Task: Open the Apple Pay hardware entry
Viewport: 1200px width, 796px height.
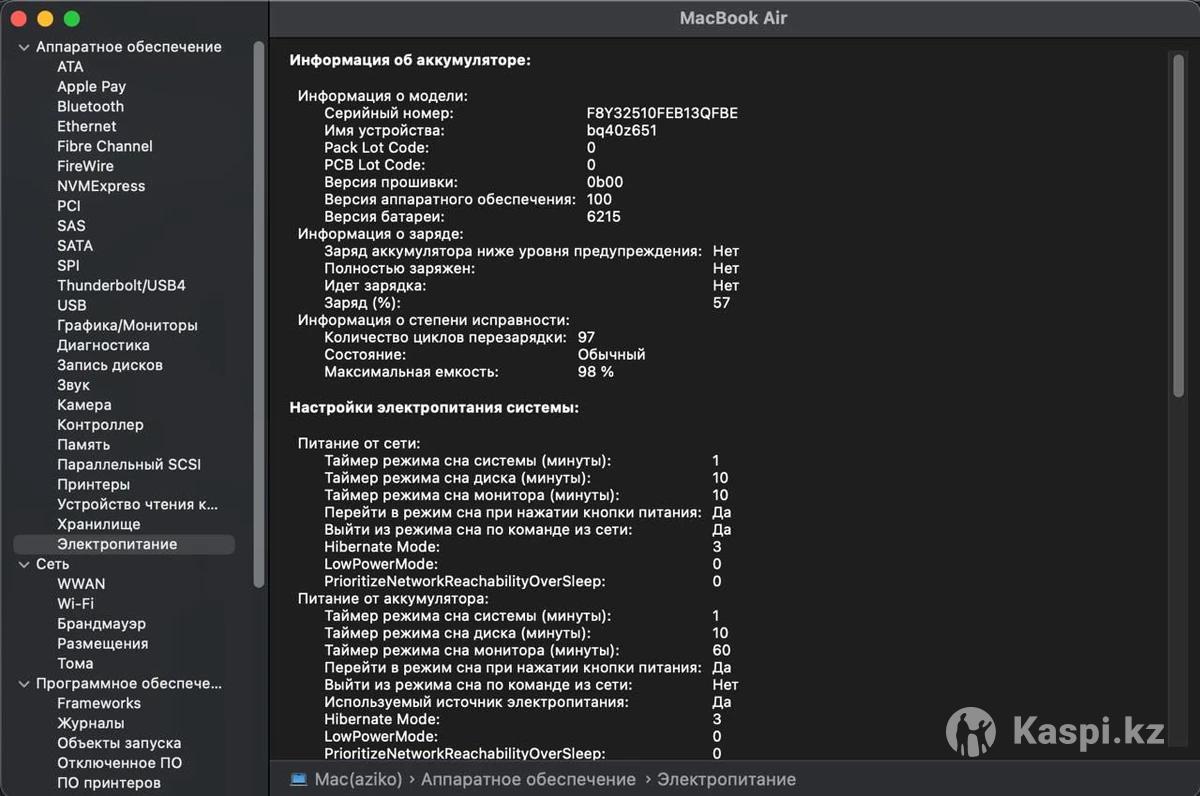Action: (91, 86)
